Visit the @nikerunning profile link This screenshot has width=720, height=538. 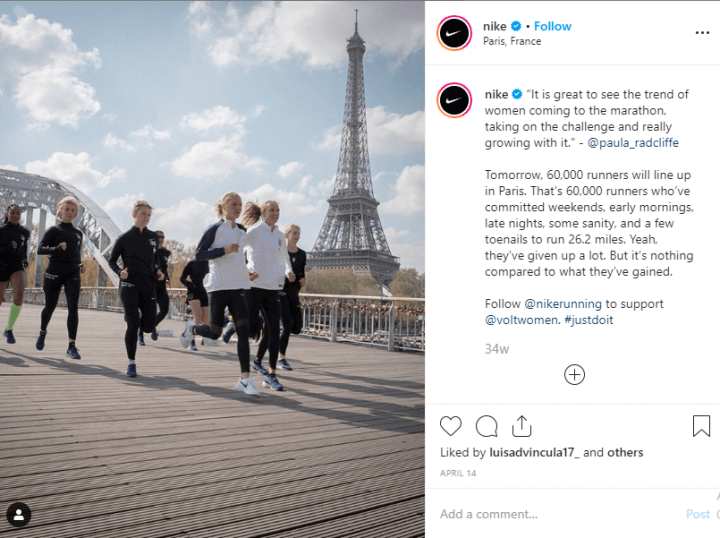[563, 304]
